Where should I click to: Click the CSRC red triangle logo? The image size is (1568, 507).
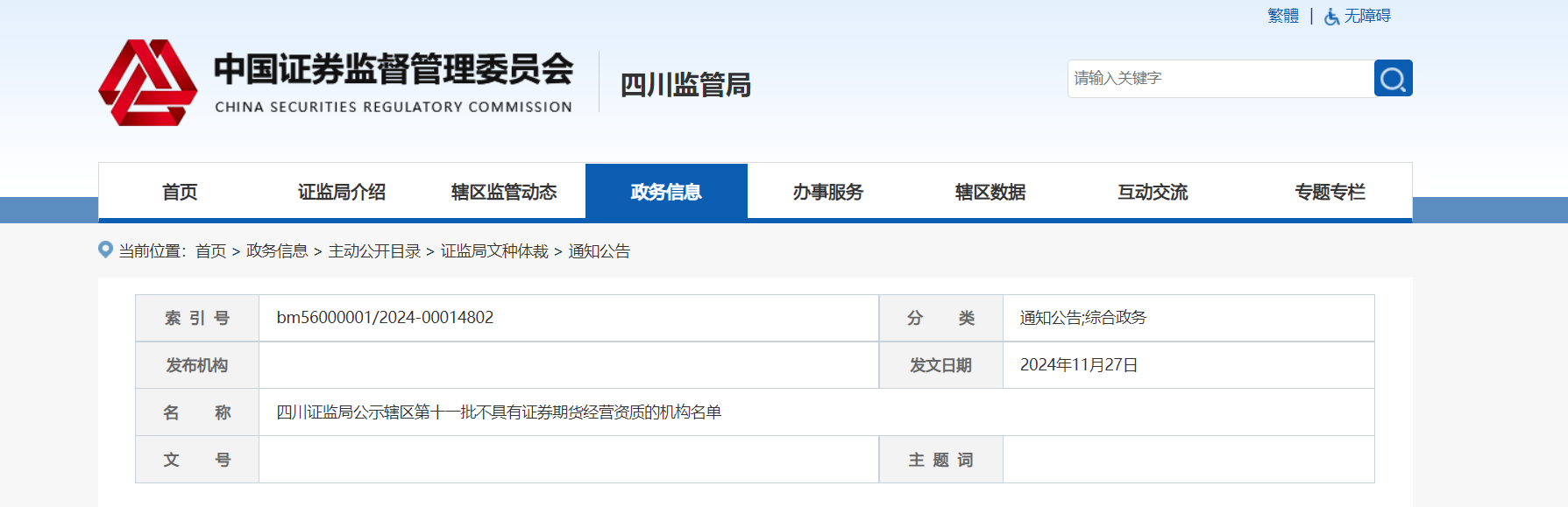coord(147,82)
